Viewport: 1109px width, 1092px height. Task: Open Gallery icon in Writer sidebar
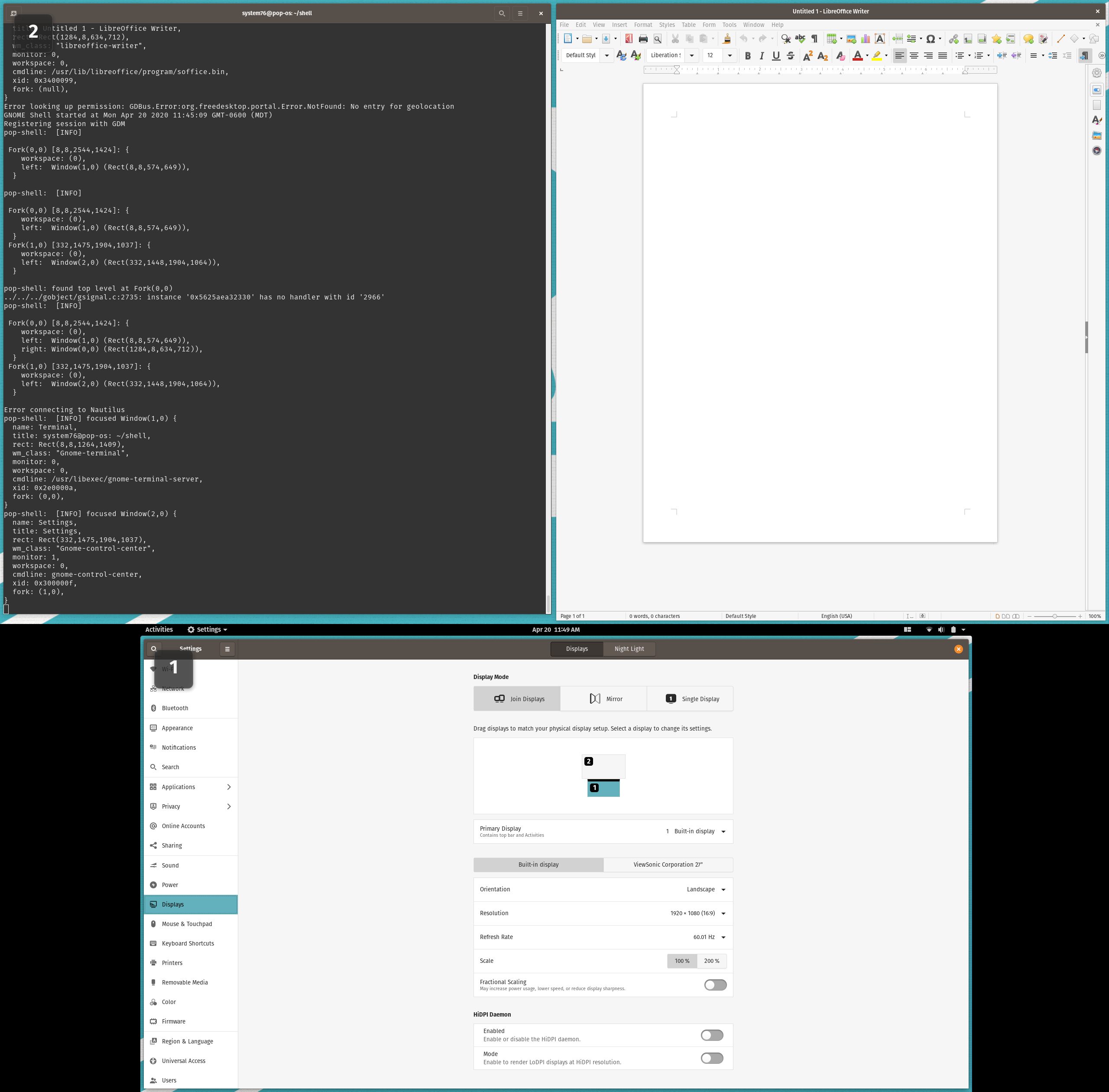tap(1096, 135)
